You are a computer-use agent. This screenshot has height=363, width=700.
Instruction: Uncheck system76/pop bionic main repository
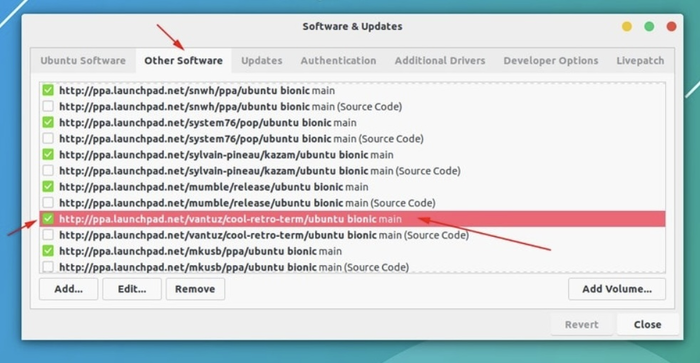coord(48,122)
